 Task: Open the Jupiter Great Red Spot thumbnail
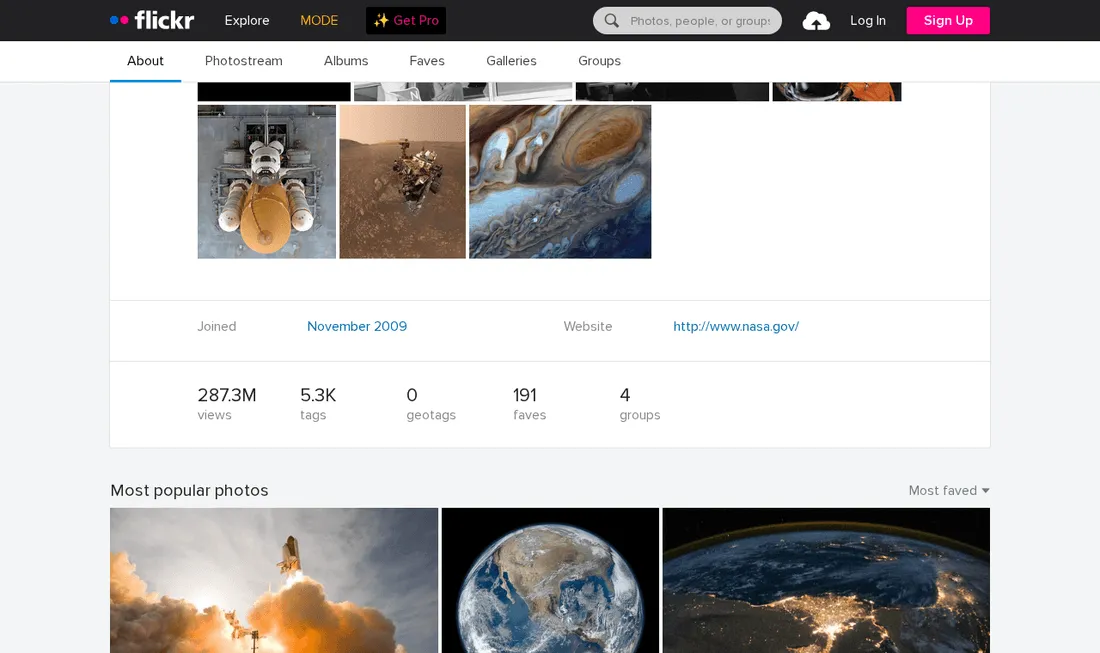click(x=560, y=182)
